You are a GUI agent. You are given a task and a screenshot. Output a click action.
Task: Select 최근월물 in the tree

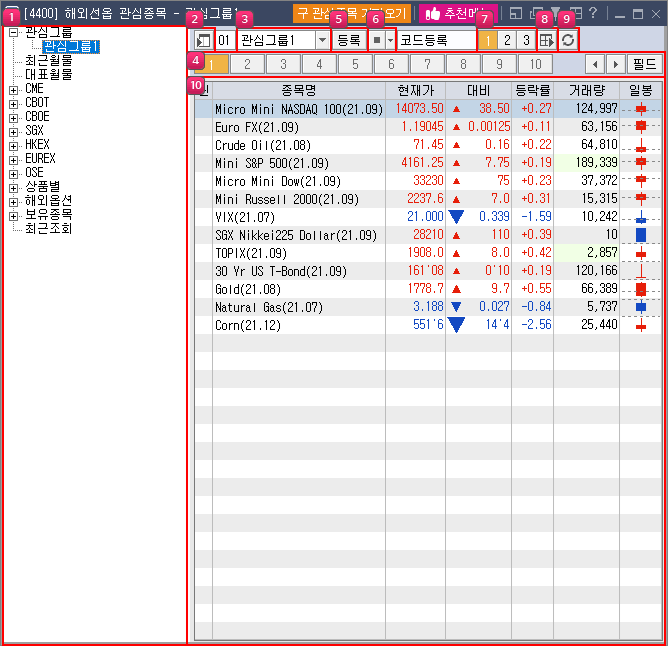pyautogui.click(x=49, y=60)
